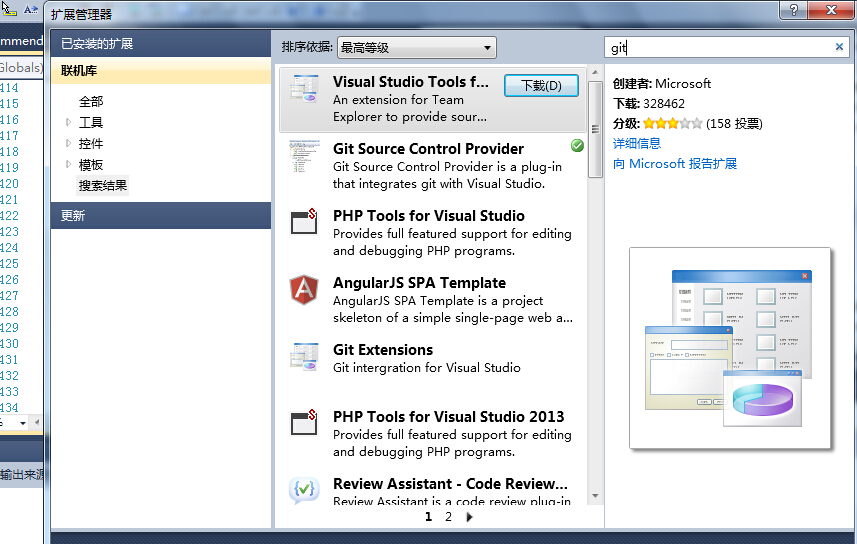The height and width of the screenshot is (544, 857).
Task: Click line number 414 in background editor
Action: (x=9, y=87)
